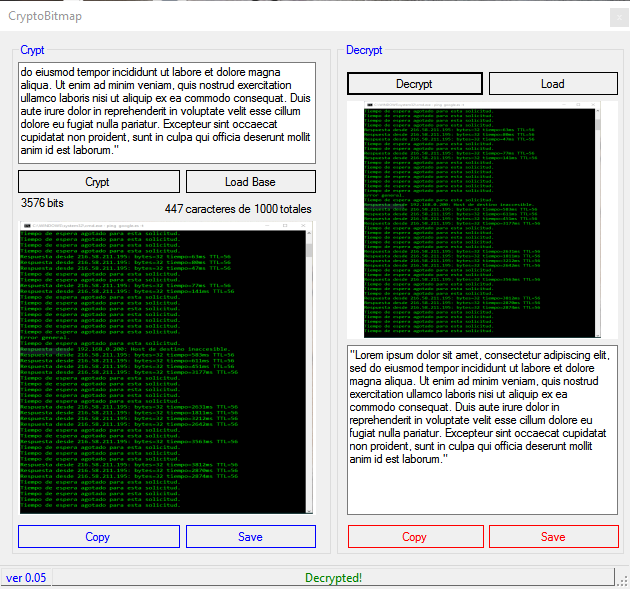Screen dimensions: 630x589
Task: Click the Decrypt button
Action: tap(415, 84)
